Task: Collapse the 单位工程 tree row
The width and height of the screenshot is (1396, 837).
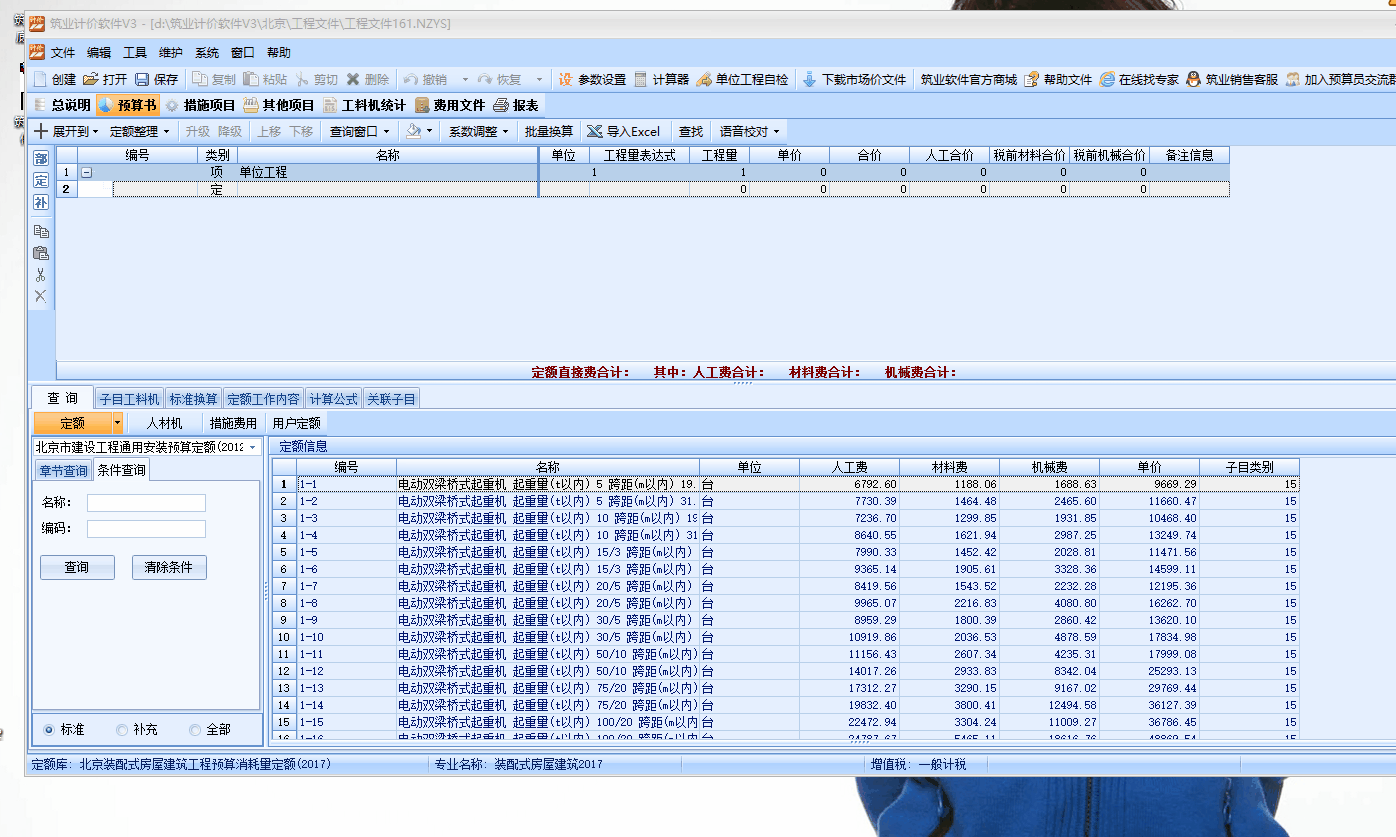Action: pyautogui.click(x=87, y=172)
